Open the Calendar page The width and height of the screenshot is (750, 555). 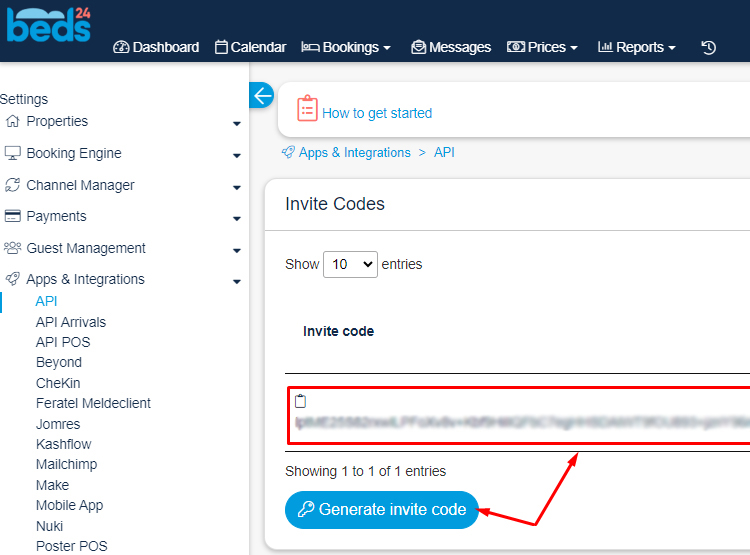click(x=250, y=47)
